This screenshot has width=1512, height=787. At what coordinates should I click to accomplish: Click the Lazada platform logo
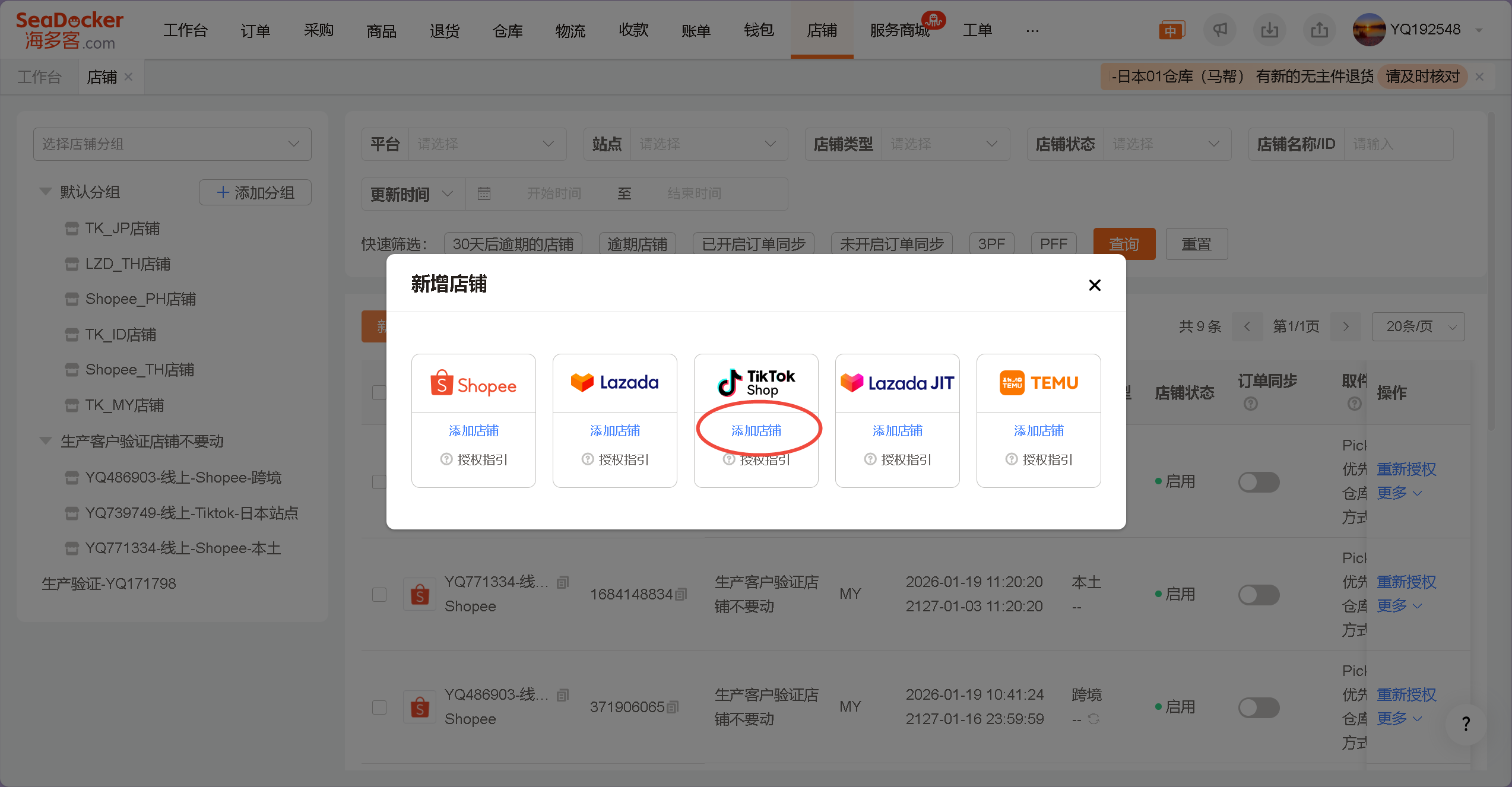pos(614,382)
